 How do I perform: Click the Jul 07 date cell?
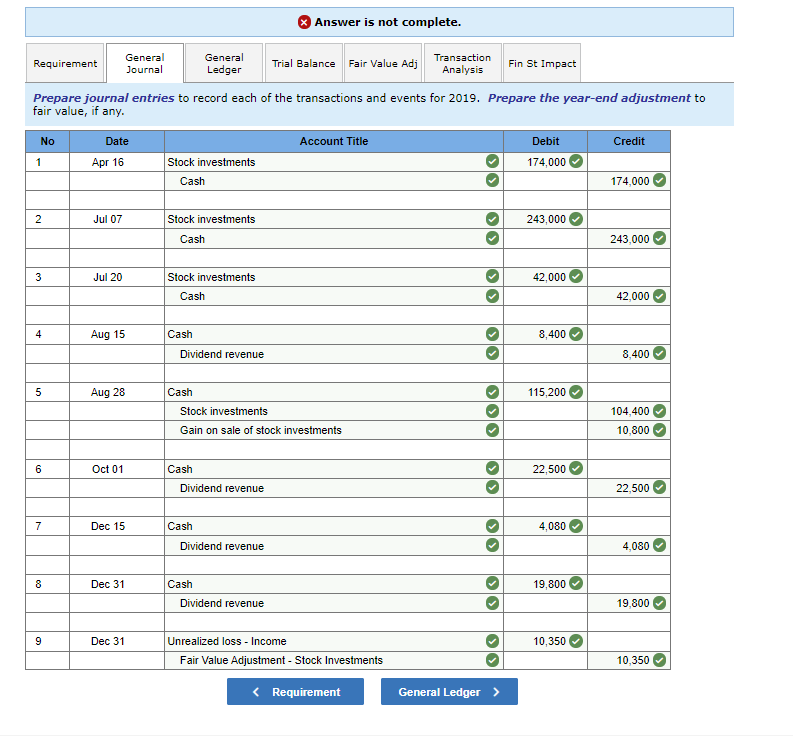(117, 220)
